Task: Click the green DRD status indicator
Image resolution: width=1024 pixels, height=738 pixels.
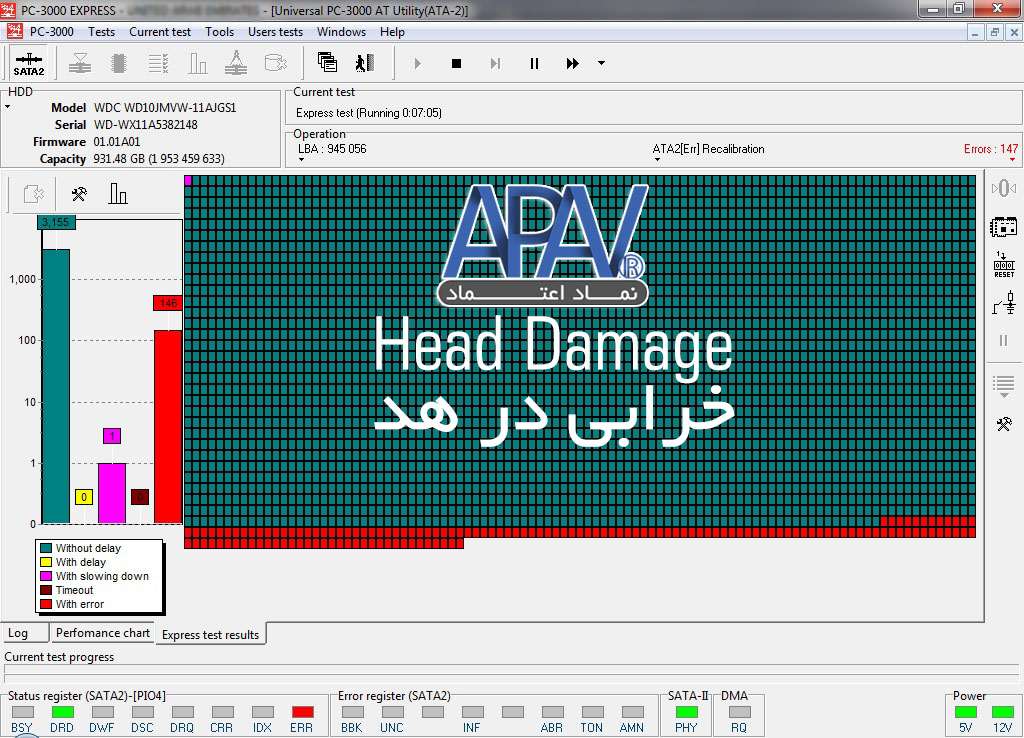Action: pos(63,712)
